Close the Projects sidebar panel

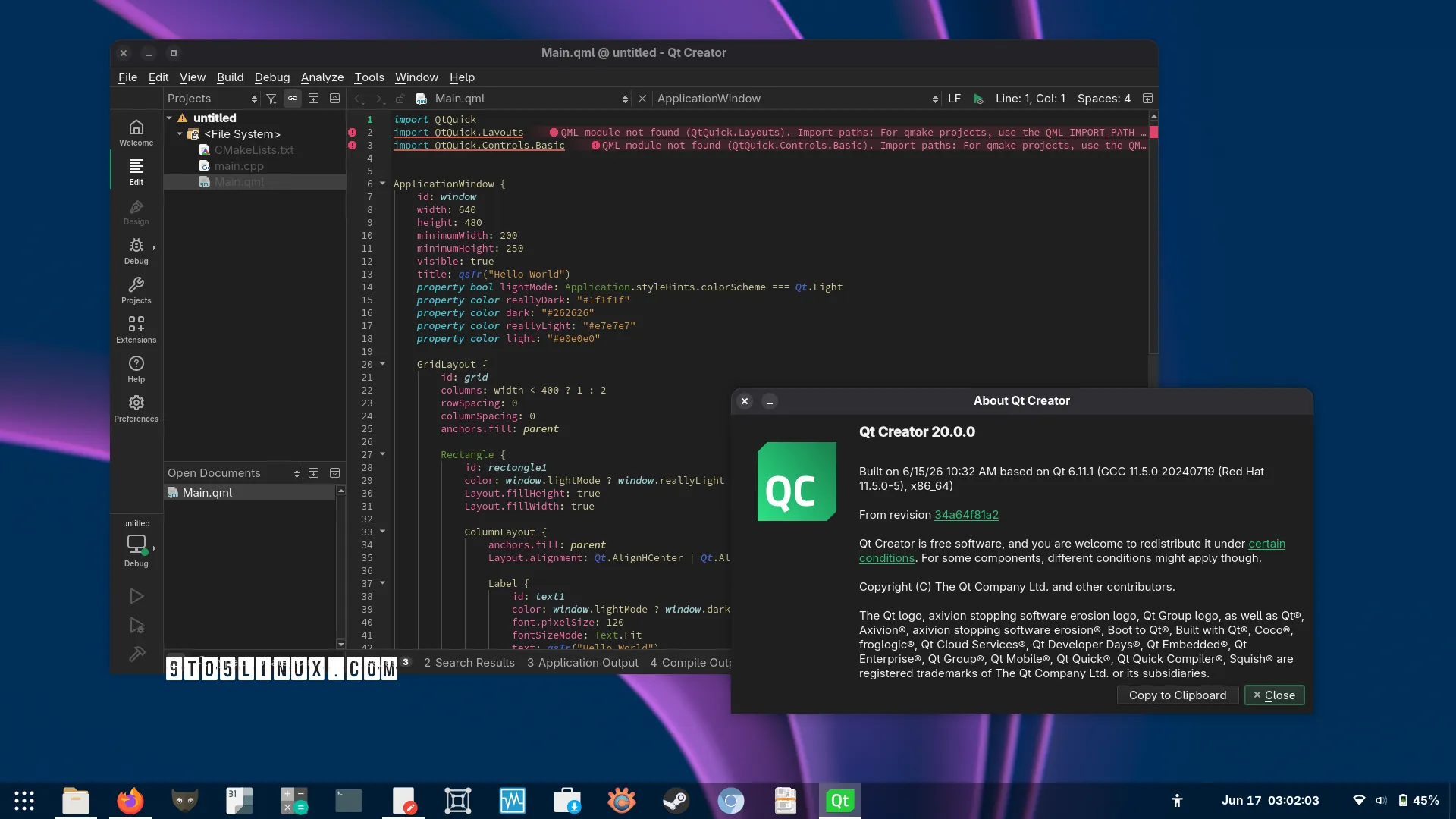point(334,99)
